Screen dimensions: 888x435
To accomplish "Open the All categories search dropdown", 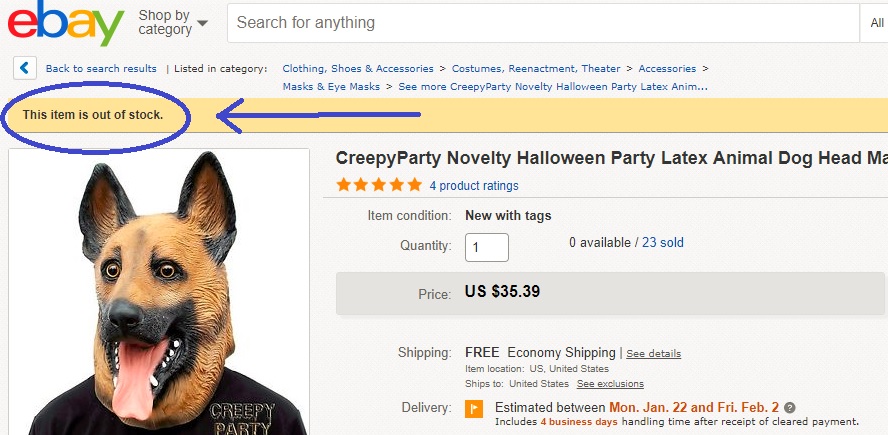I will pos(872,22).
